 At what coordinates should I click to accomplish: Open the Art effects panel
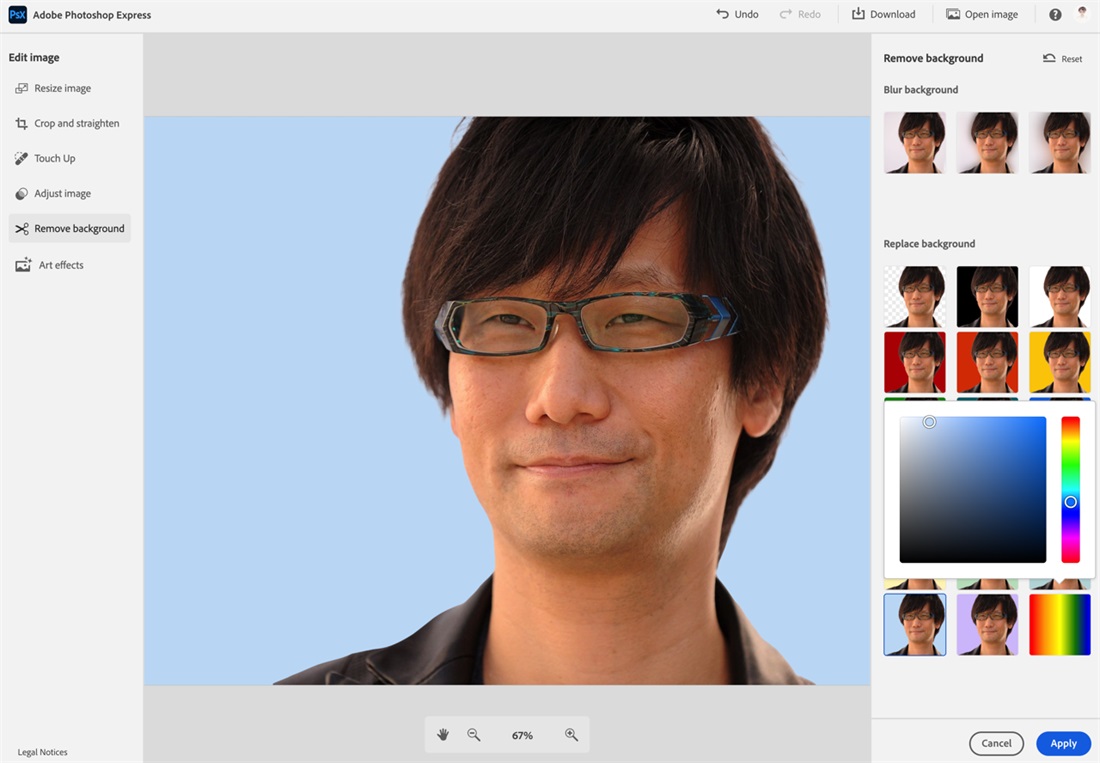[x=59, y=264]
